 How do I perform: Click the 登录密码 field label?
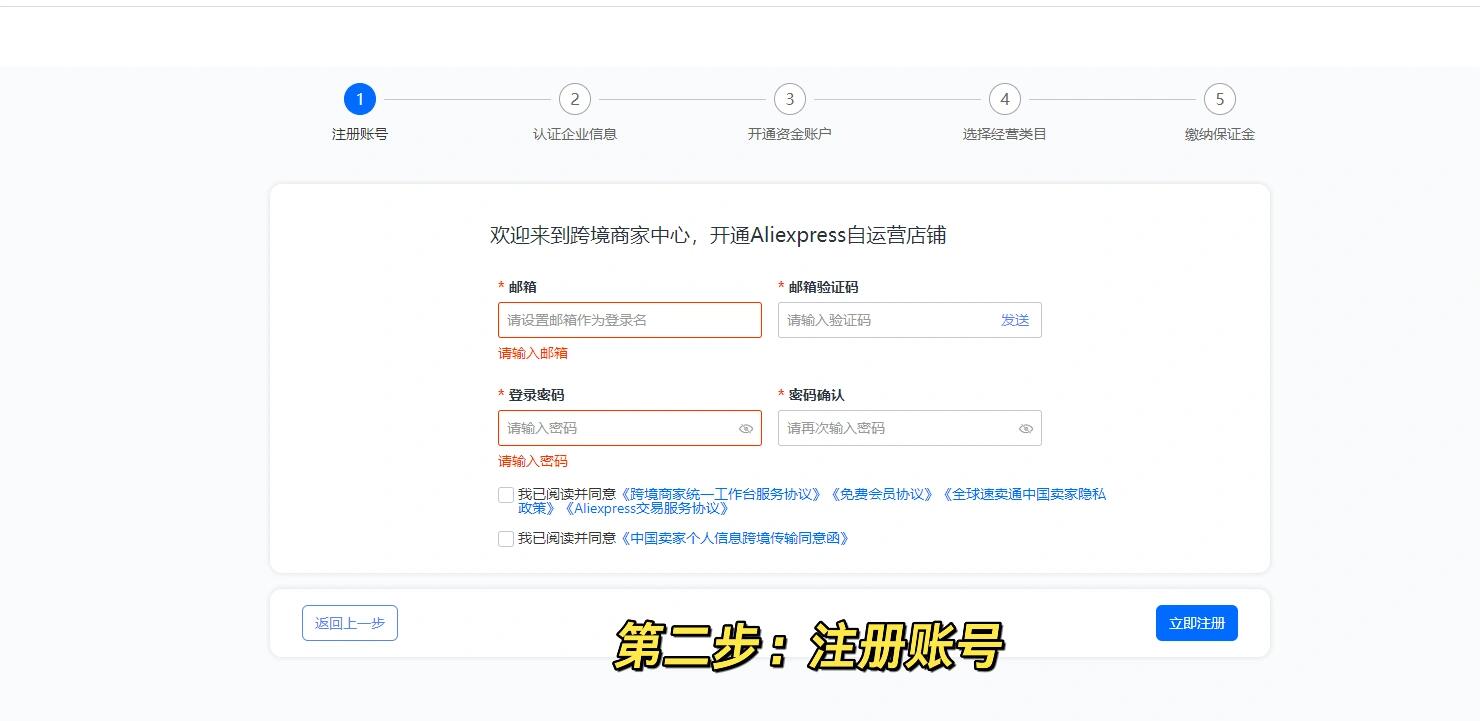point(536,395)
